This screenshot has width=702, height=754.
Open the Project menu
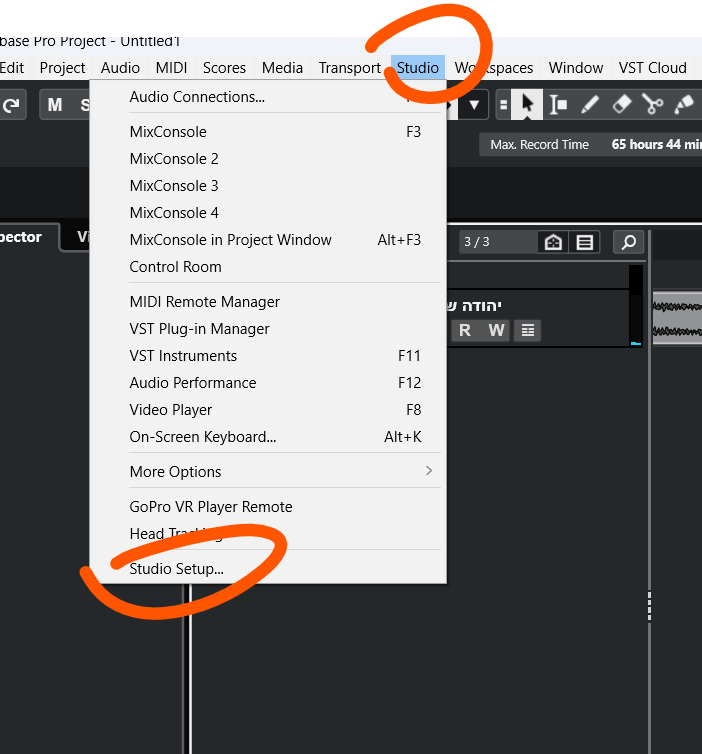coord(62,68)
